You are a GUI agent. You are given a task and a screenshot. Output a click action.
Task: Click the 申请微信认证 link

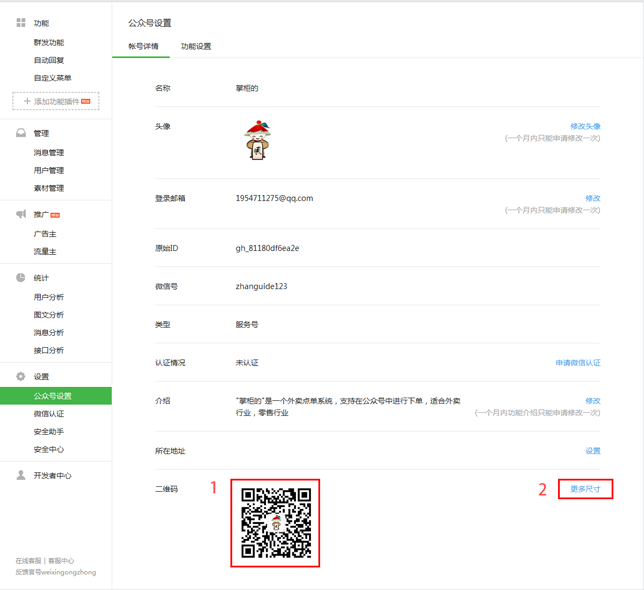(578, 363)
